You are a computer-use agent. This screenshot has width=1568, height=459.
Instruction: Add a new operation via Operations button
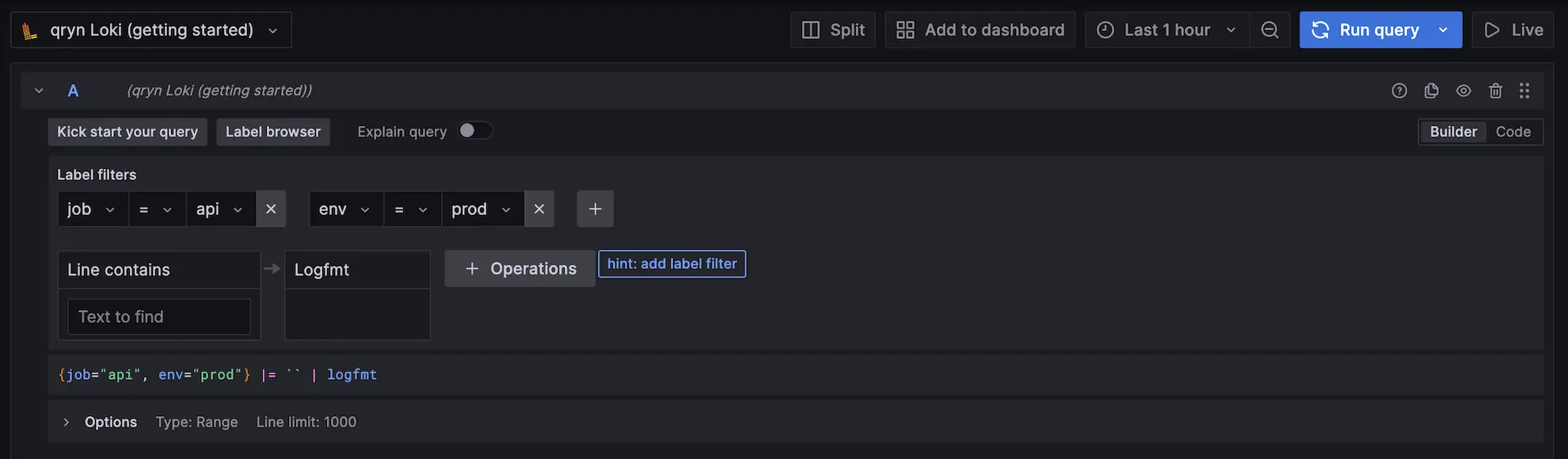(x=519, y=269)
